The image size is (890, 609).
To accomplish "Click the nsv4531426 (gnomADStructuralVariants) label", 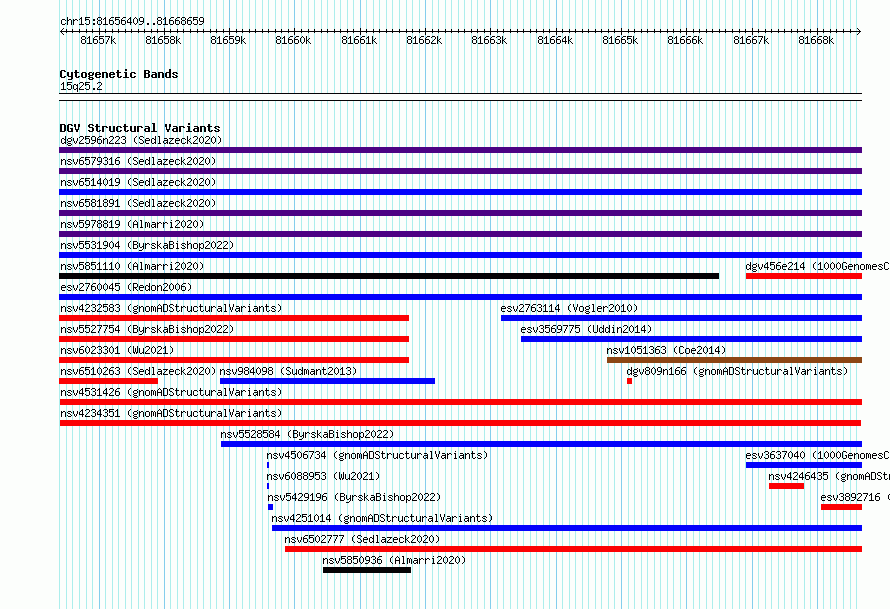I will pyautogui.click(x=171, y=392).
